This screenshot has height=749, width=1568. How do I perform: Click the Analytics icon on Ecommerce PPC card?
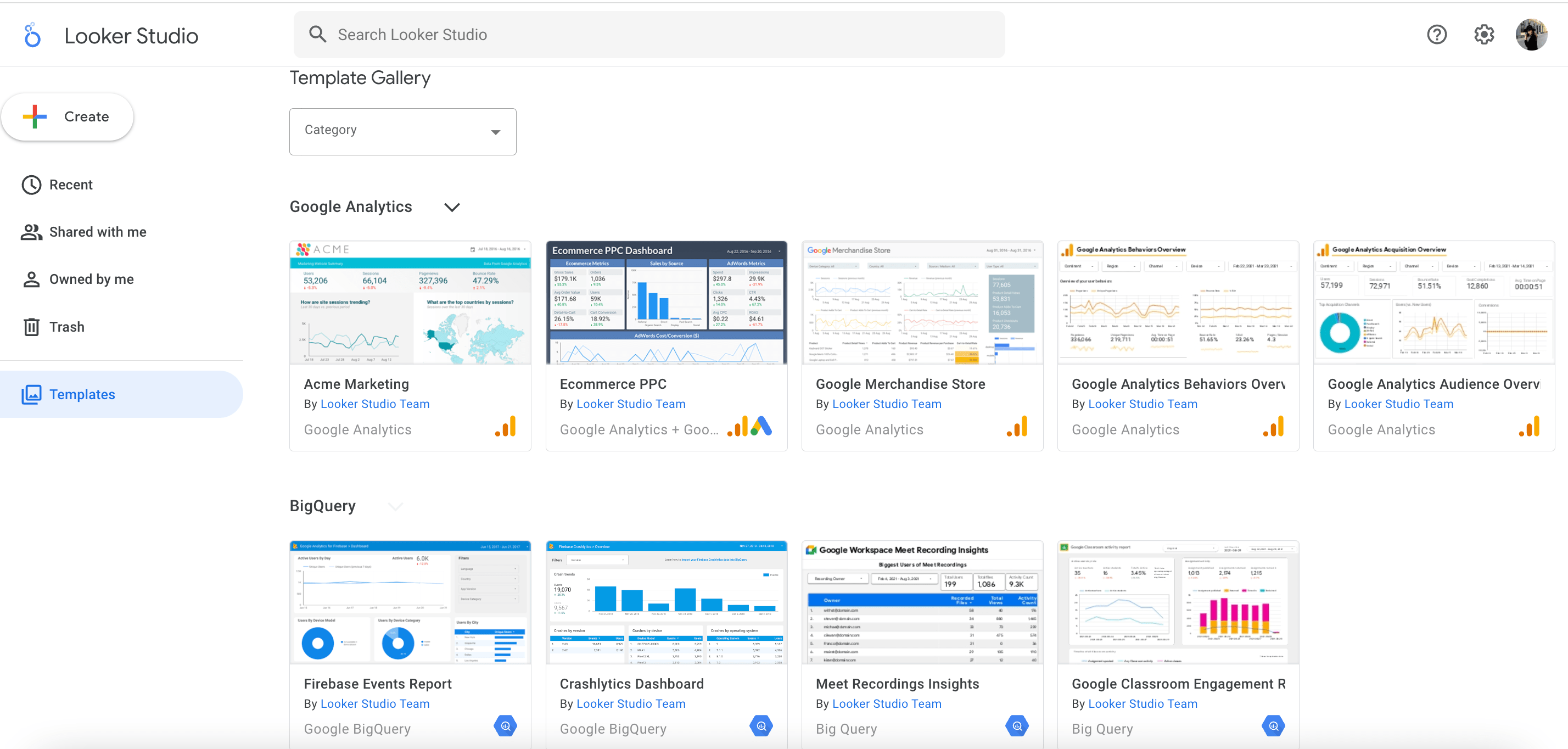(x=737, y=426)
